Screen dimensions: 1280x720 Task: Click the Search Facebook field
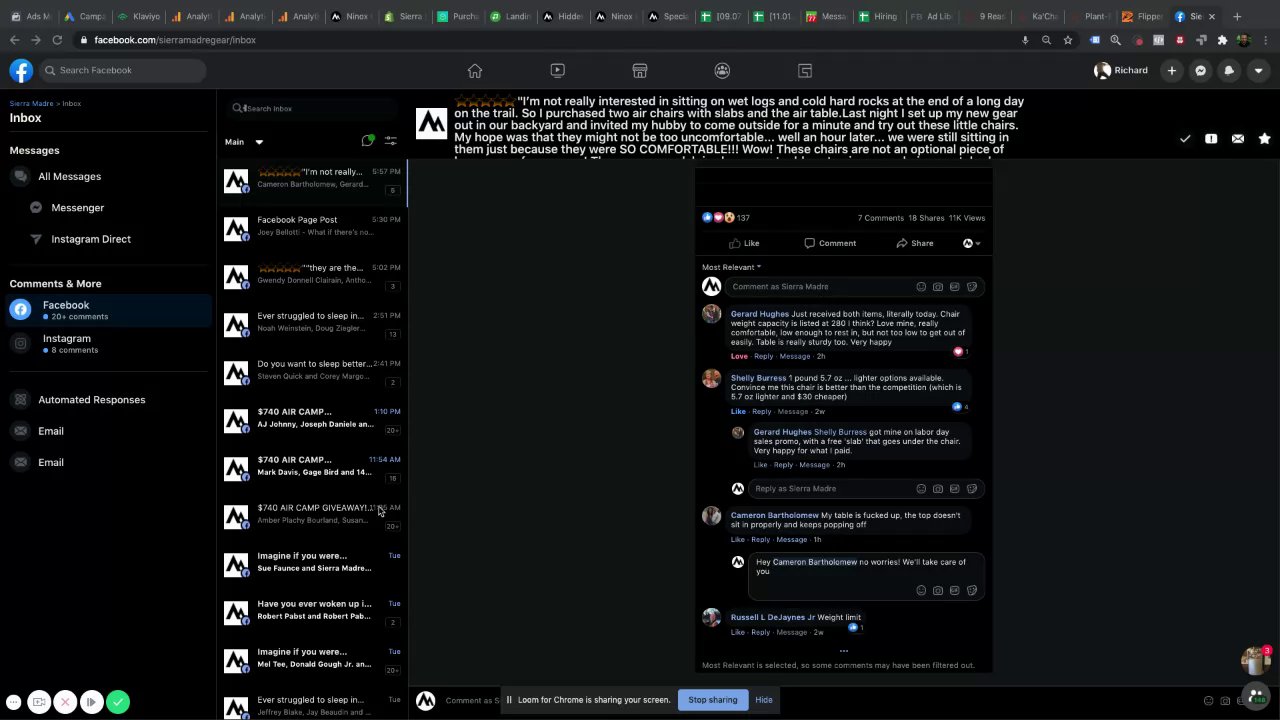(x=123, y=70)
